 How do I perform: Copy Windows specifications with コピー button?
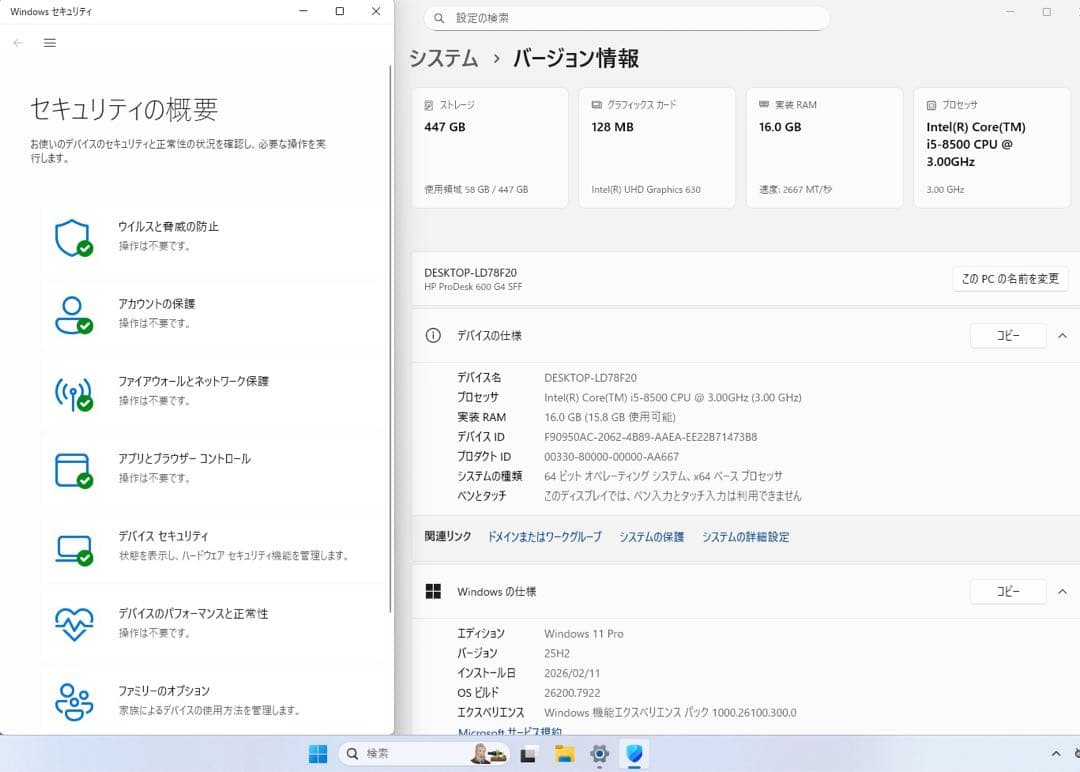pos(1008,592)
